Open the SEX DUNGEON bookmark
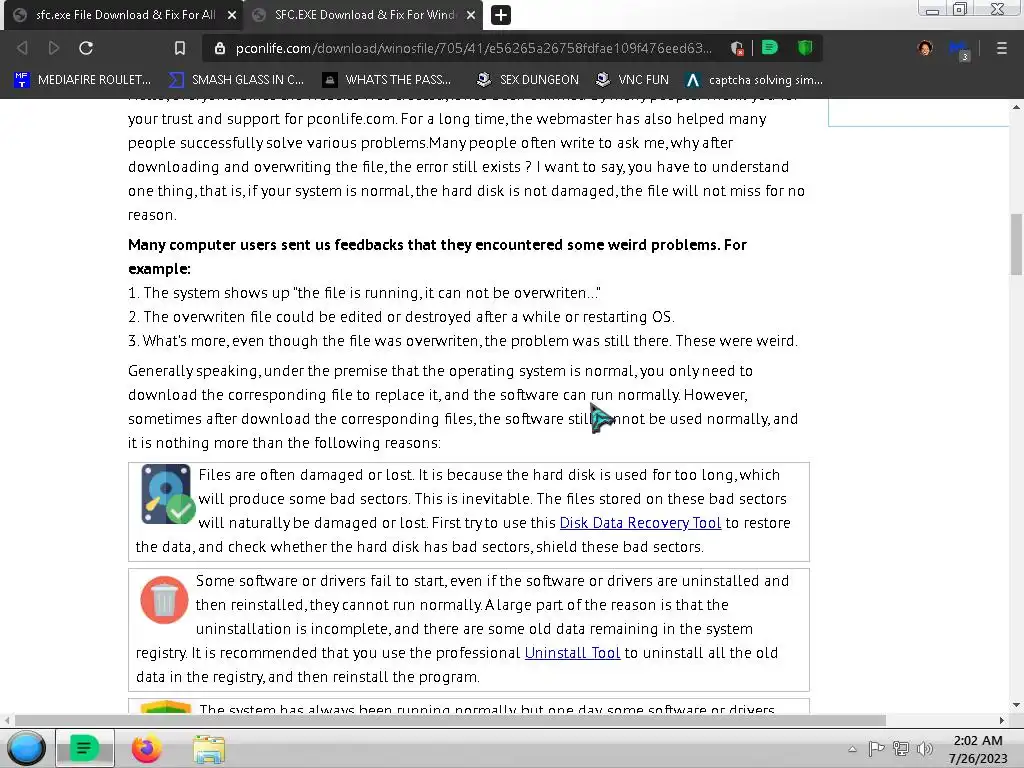Image resolution: width=1024 pixels, height=768 pixels. coord(528,80)
